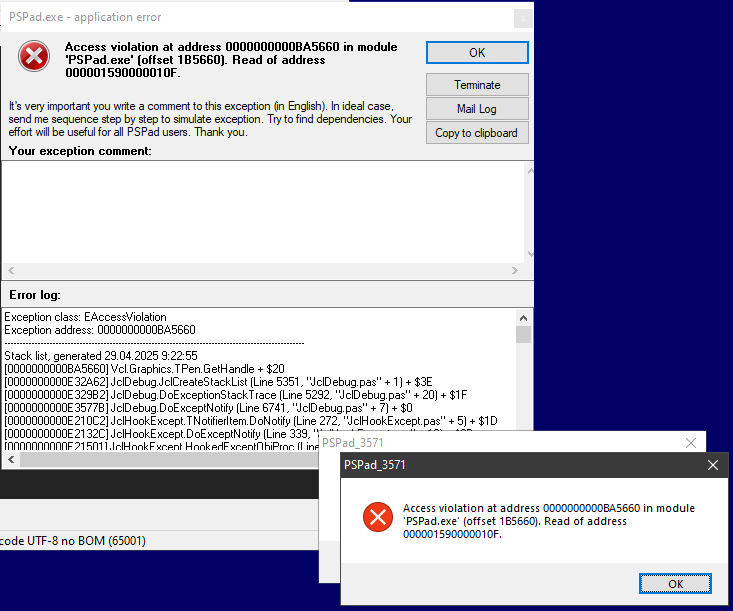The width and height of the screenshot is (733, 611).
Task: Click the 'UTF-8 no BOM (65001)' status bar entry
Action: click(x=86, y=541)
